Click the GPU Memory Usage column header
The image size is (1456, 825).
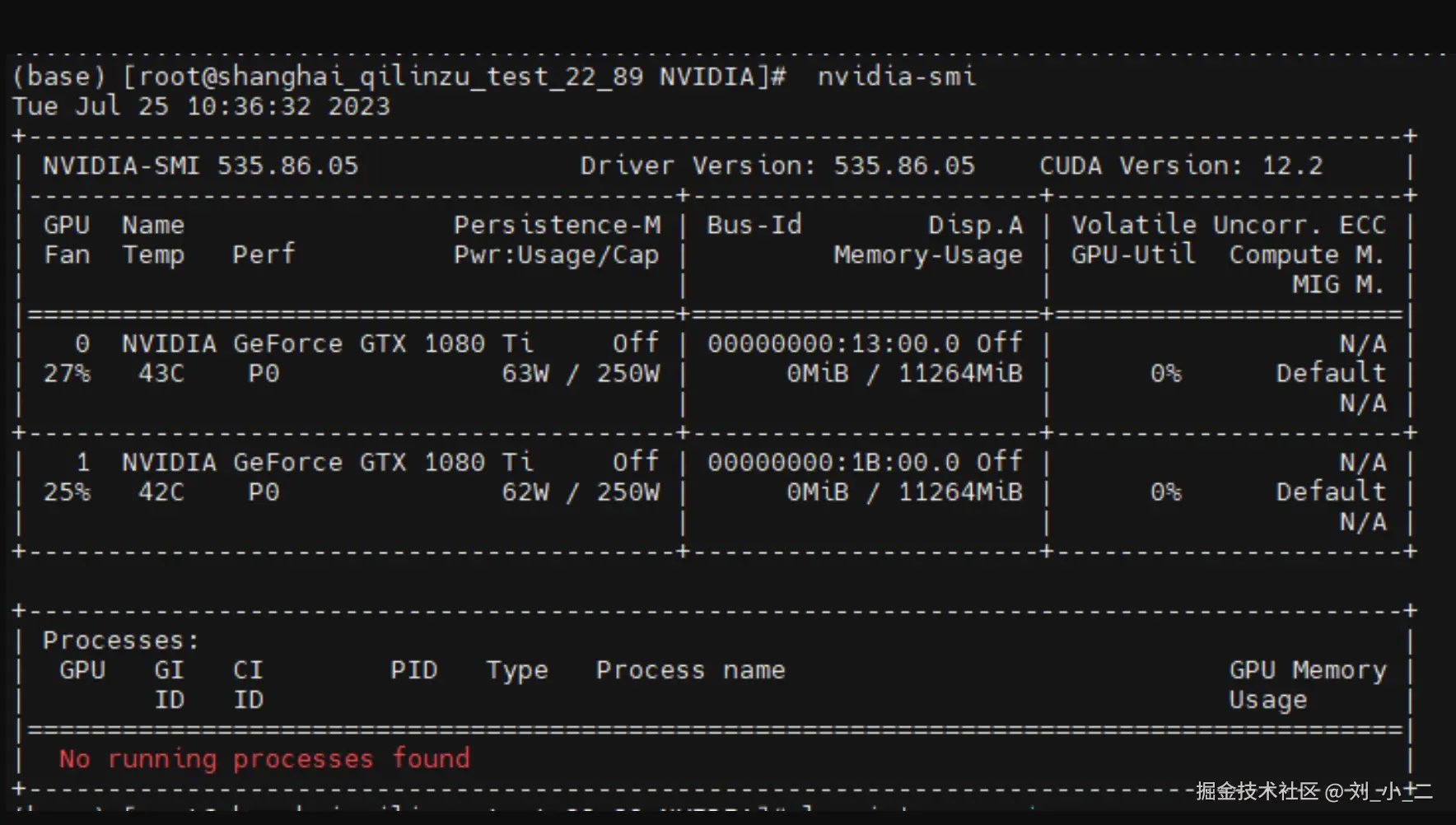(x=1308, y=685)
